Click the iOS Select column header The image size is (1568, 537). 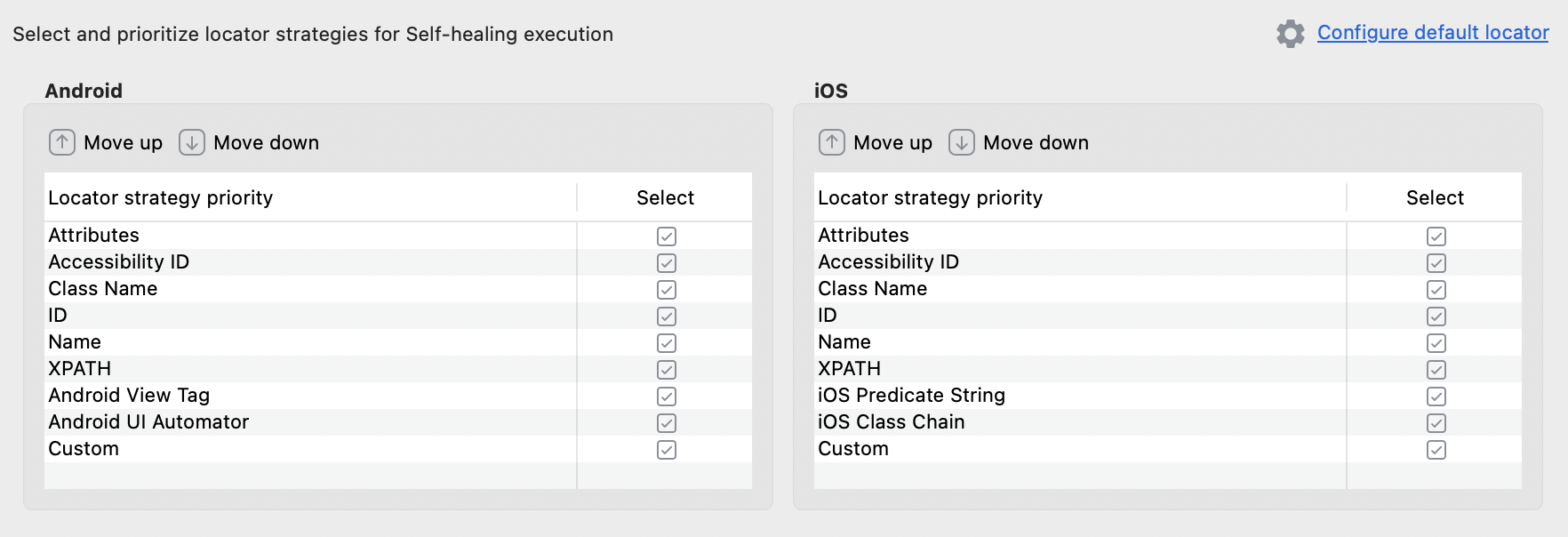1435,197
